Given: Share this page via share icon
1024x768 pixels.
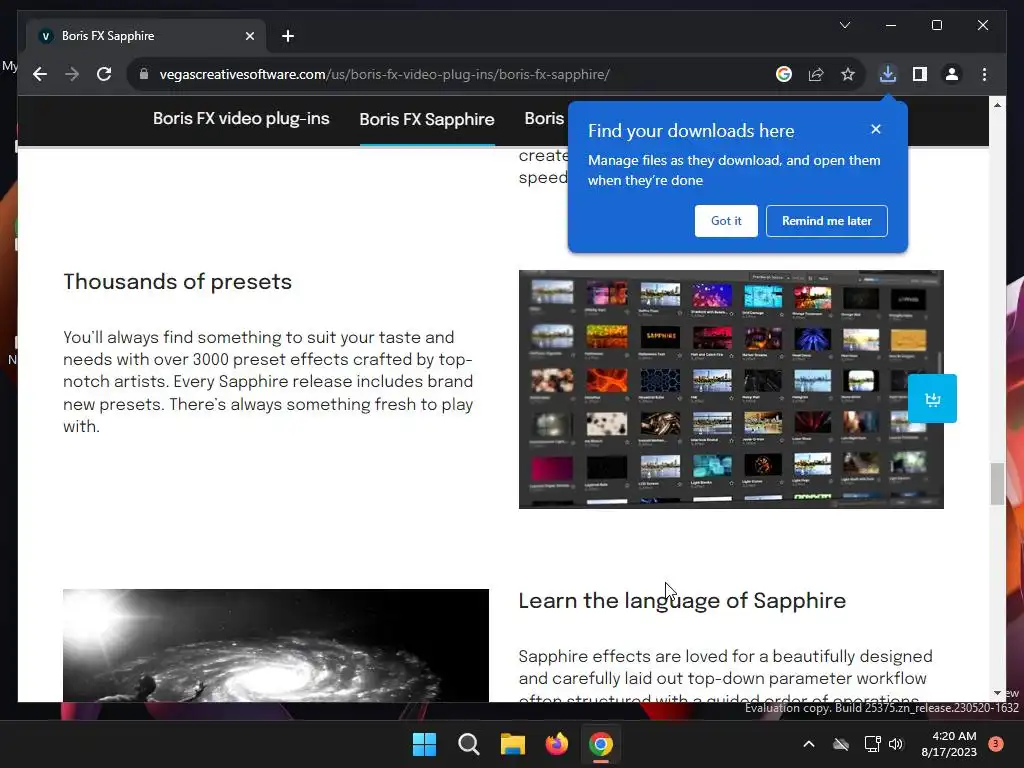Looking at the screenshot, I should click(816, 74).
